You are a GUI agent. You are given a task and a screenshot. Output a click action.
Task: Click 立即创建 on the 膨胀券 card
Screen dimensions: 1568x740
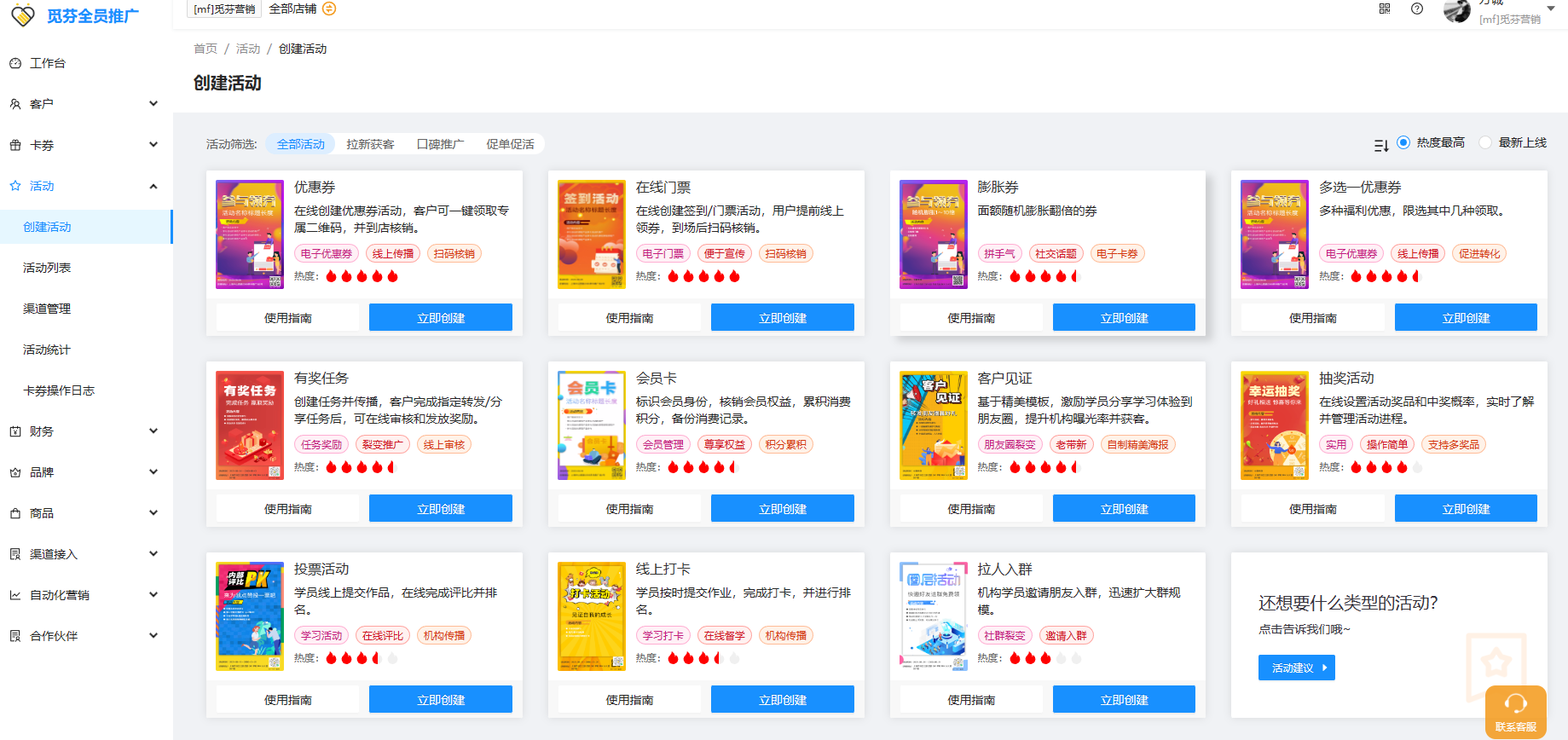[1124, 317]
